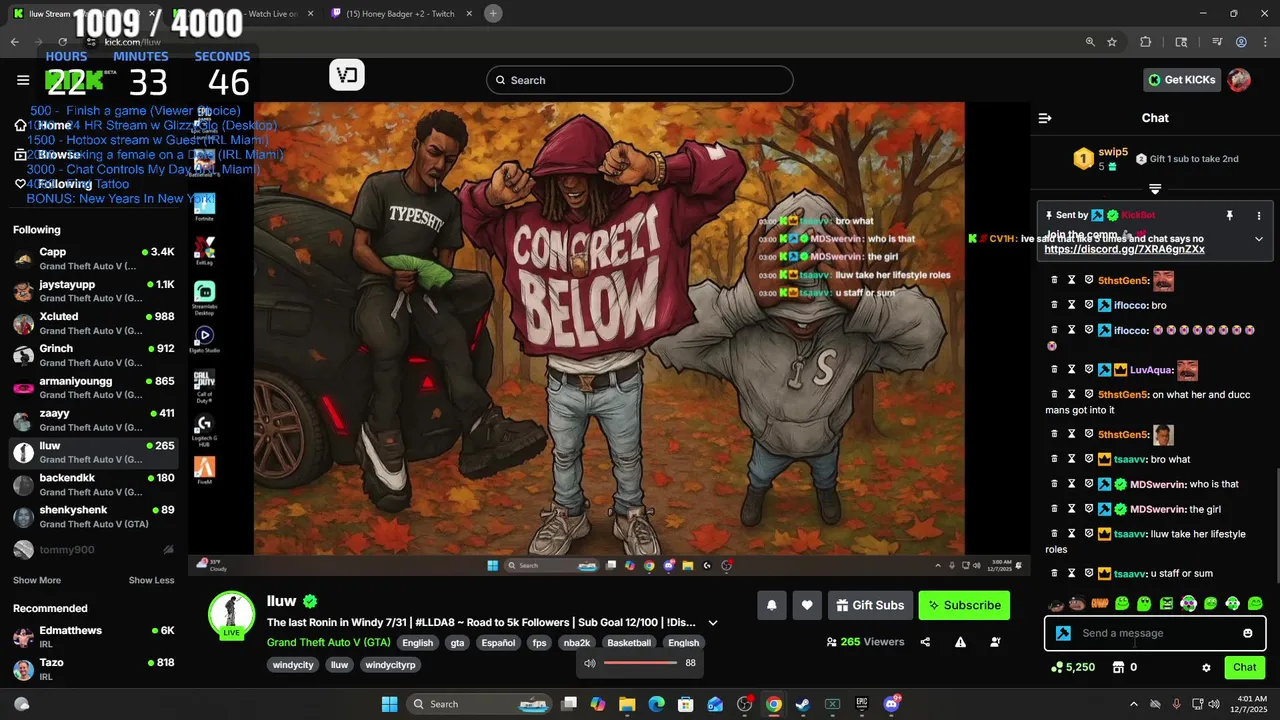1280x720 pixels.
Task: Open OBS Studio from the taskbar
Action: (x=744, y=704)
